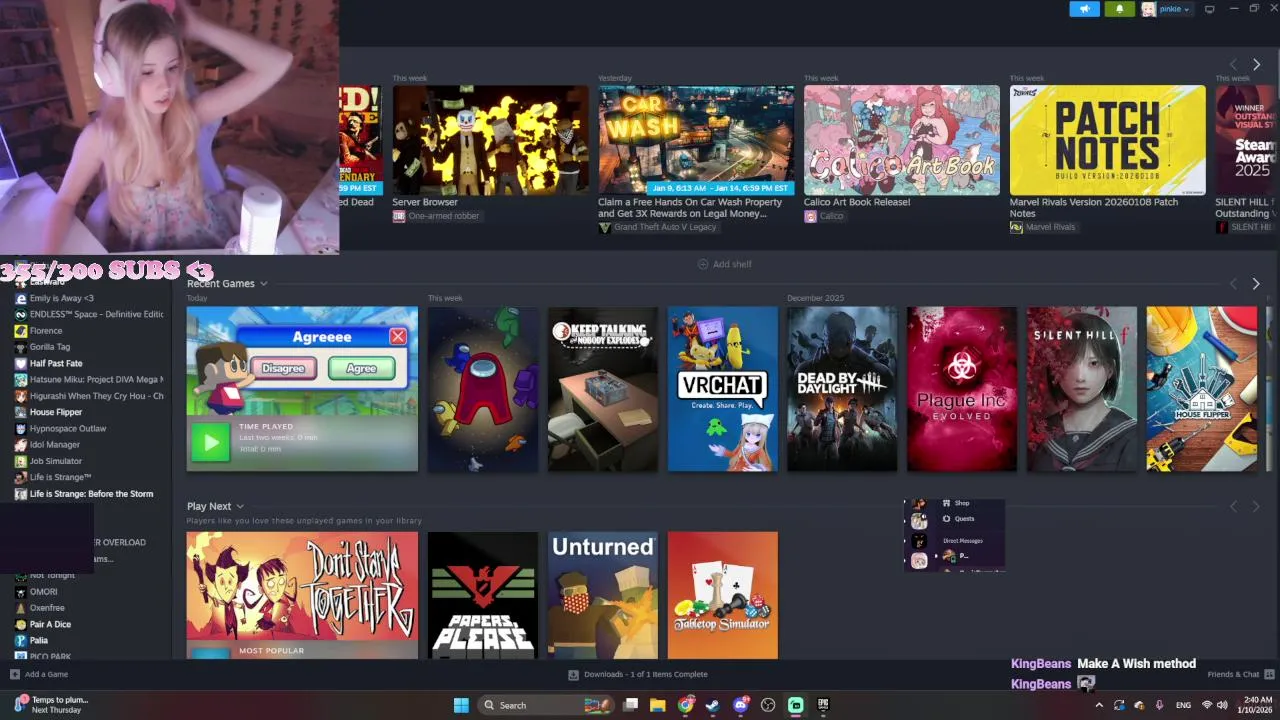Select Palia in library list

click(x=39, y=641)
